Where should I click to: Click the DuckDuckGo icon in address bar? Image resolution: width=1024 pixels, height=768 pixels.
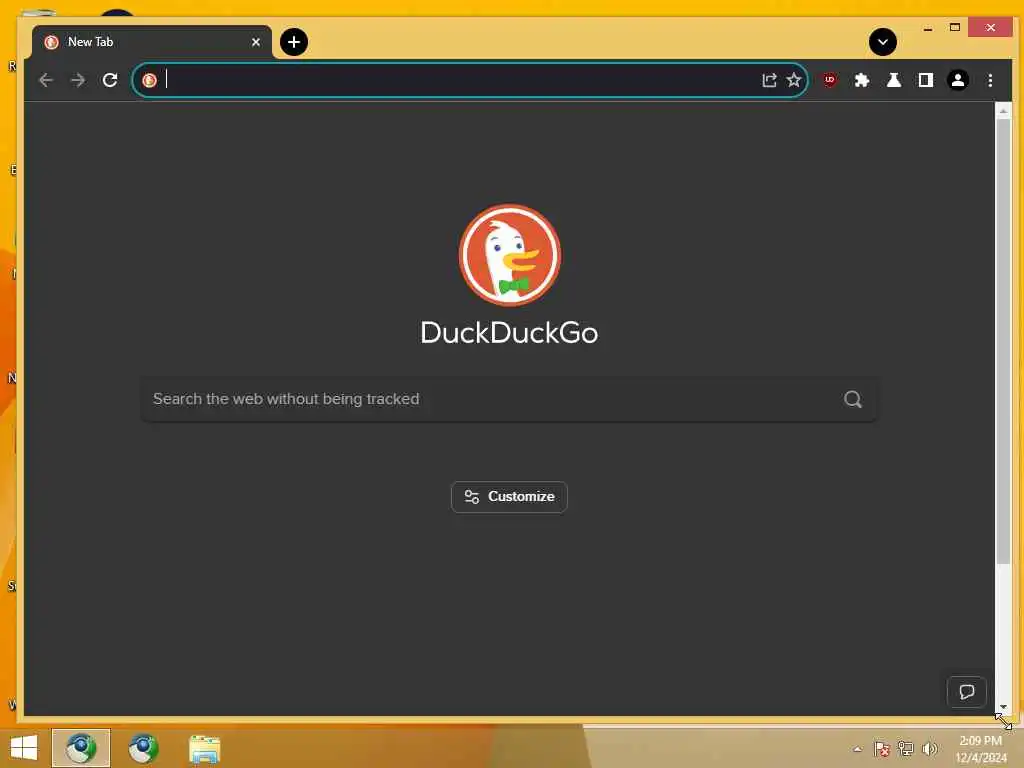[x=150, y=80]
